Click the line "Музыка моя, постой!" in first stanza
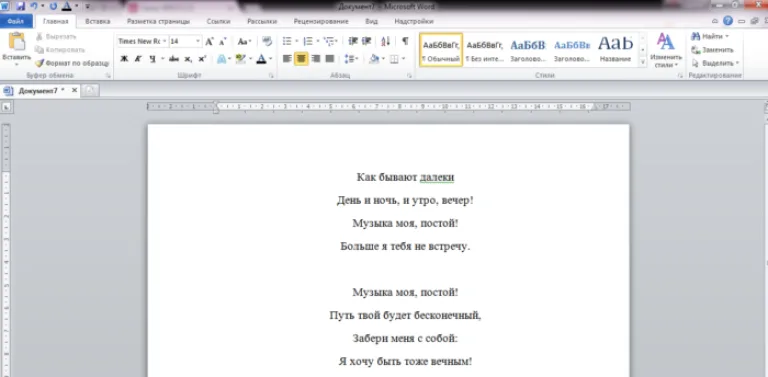 (x=405, y=223)
